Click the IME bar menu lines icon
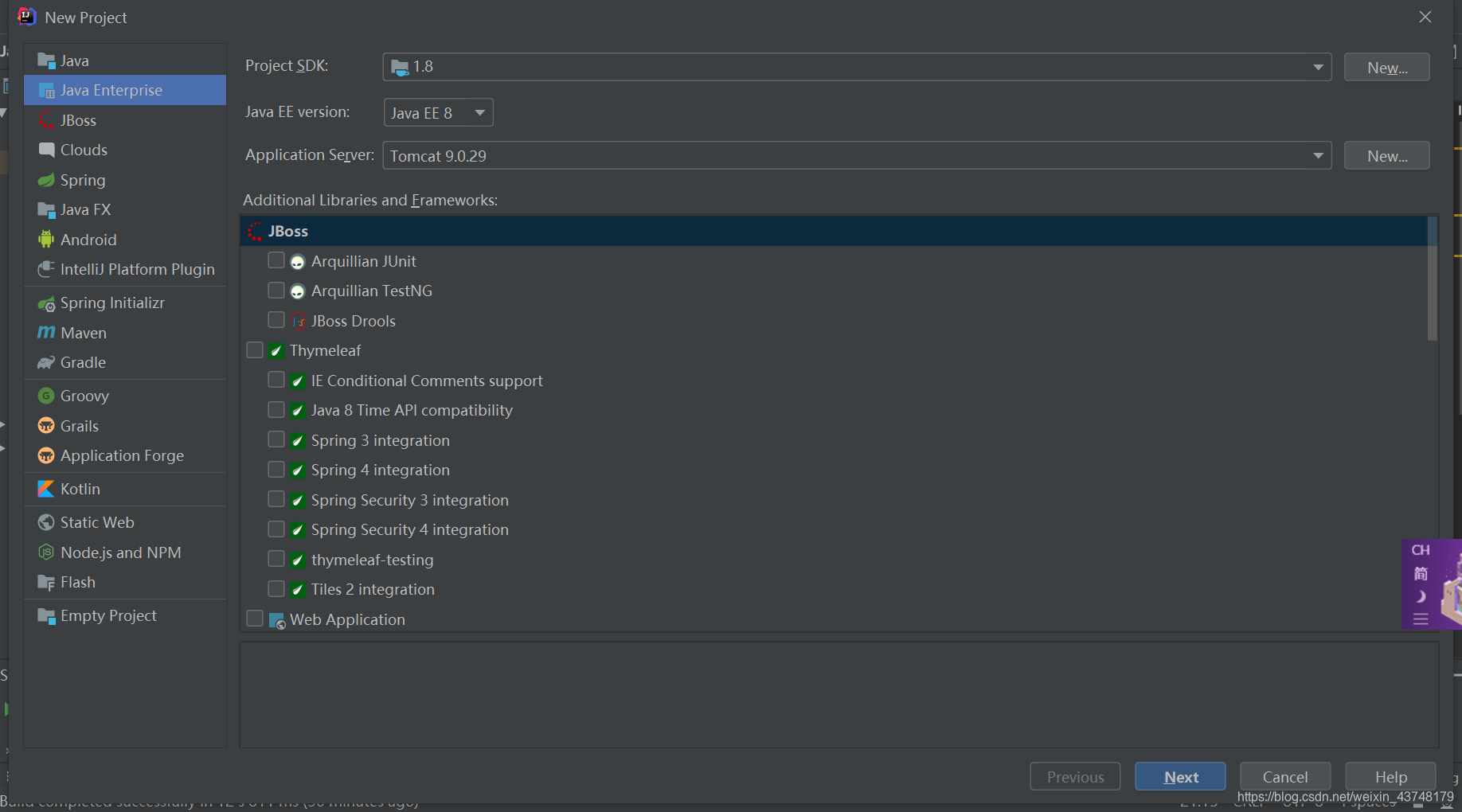Viewport: 1462px width, 812px height. coord(1421,619)
